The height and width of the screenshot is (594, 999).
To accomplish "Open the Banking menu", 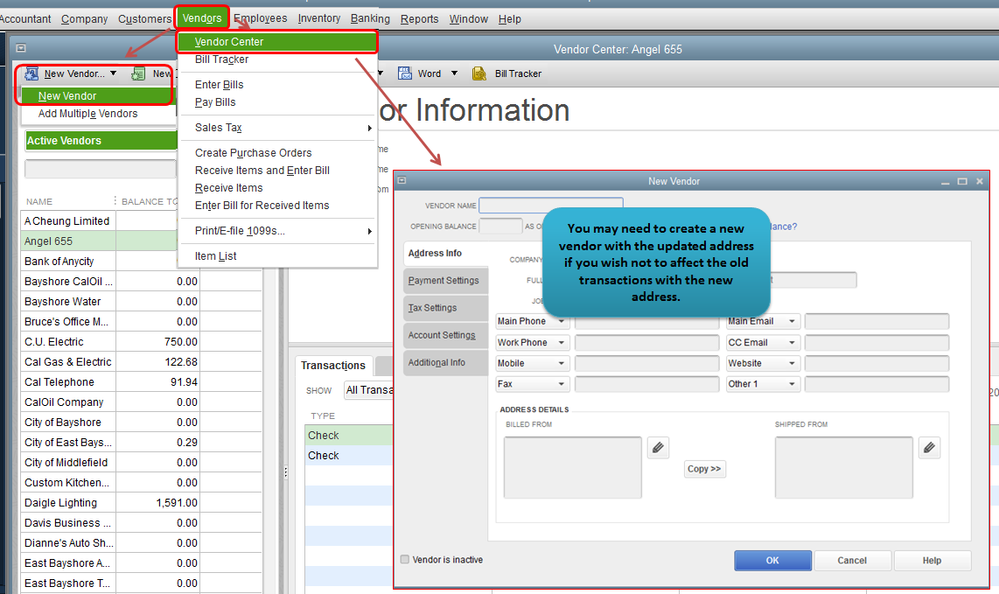I will pyautogui.click(x=370, y=18).
